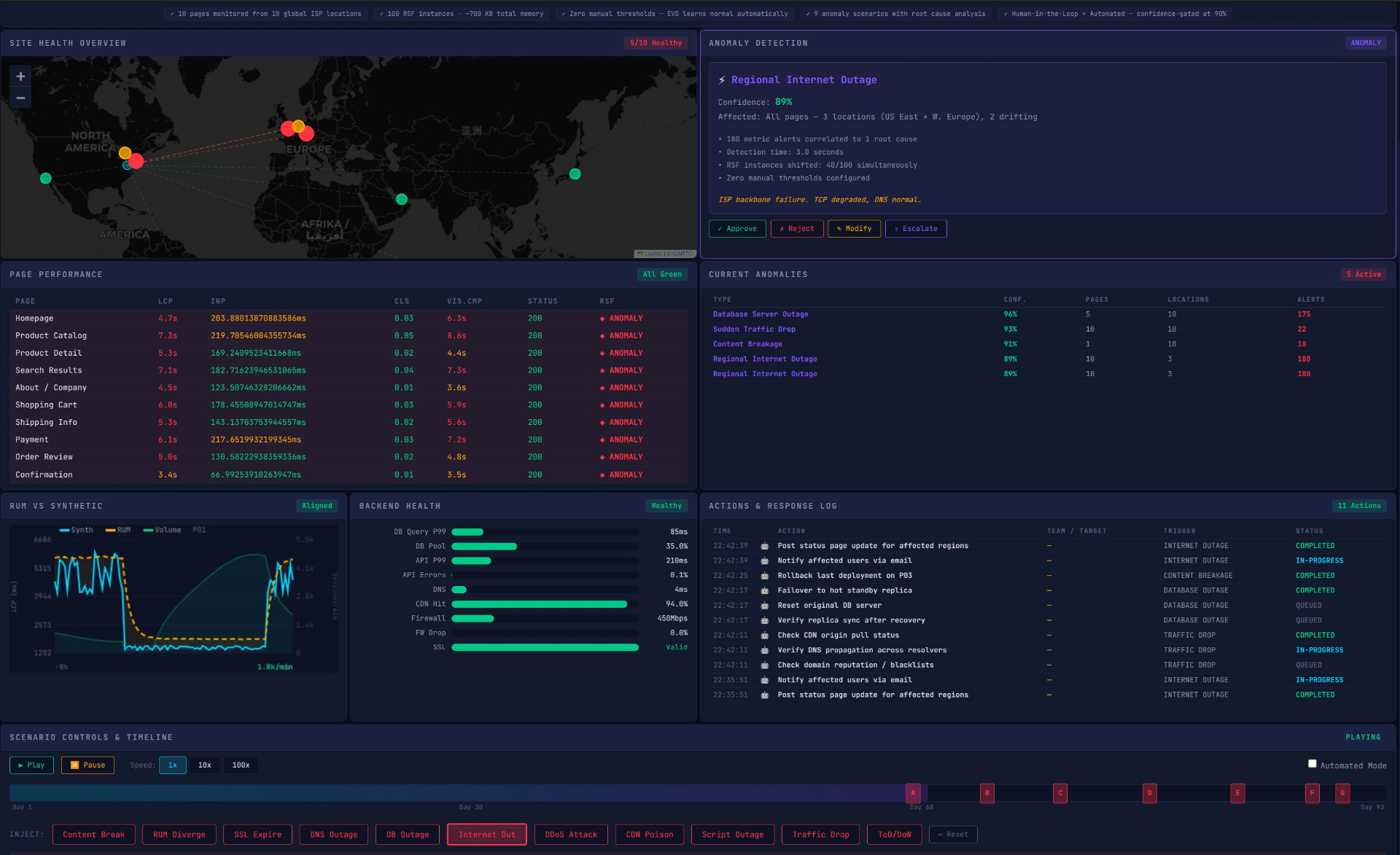Click the map zoom-in plus icon
This screenshot has height=855, width=1400.
click(x=20, y=76)
